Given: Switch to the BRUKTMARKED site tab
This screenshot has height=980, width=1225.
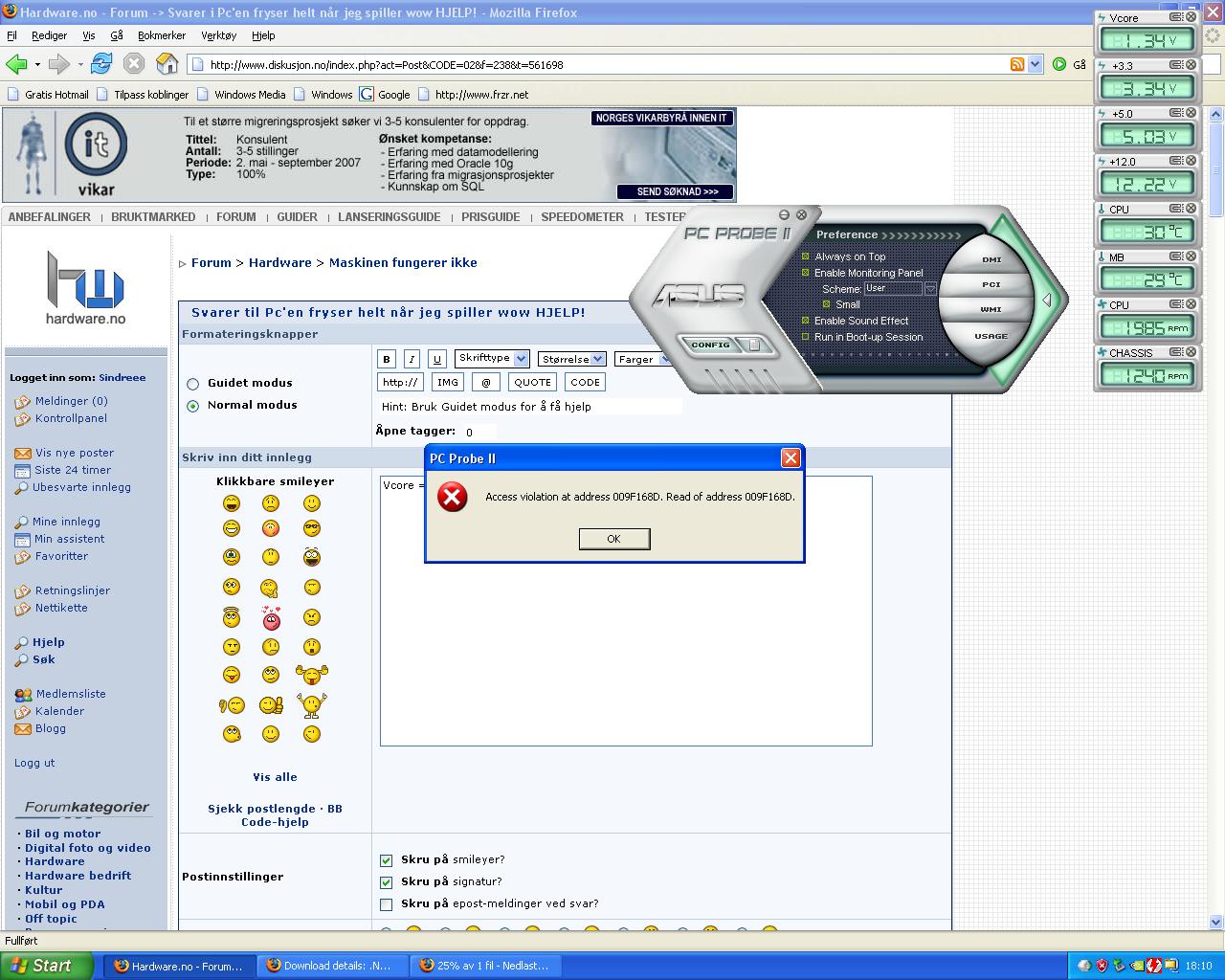Looking at the screenshot, I should pos(153,217).
